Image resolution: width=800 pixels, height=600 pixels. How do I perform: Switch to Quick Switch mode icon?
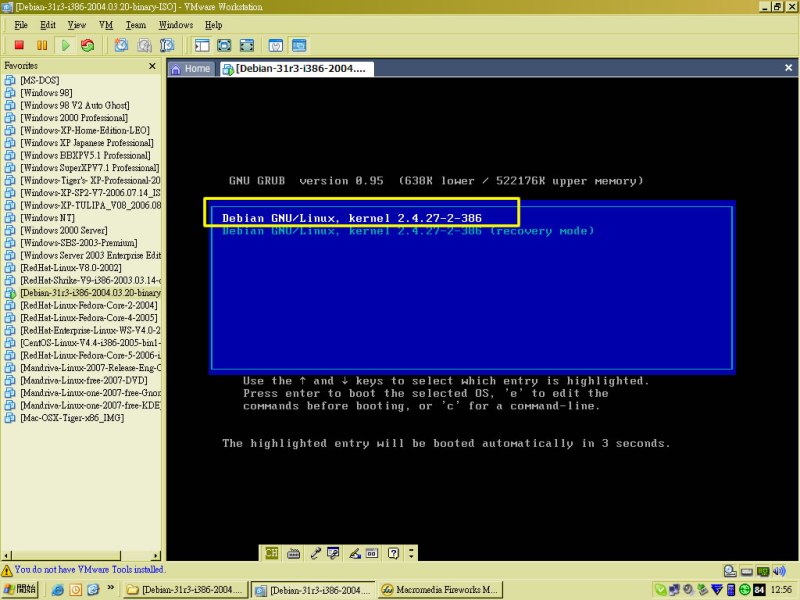click(224, 45)
